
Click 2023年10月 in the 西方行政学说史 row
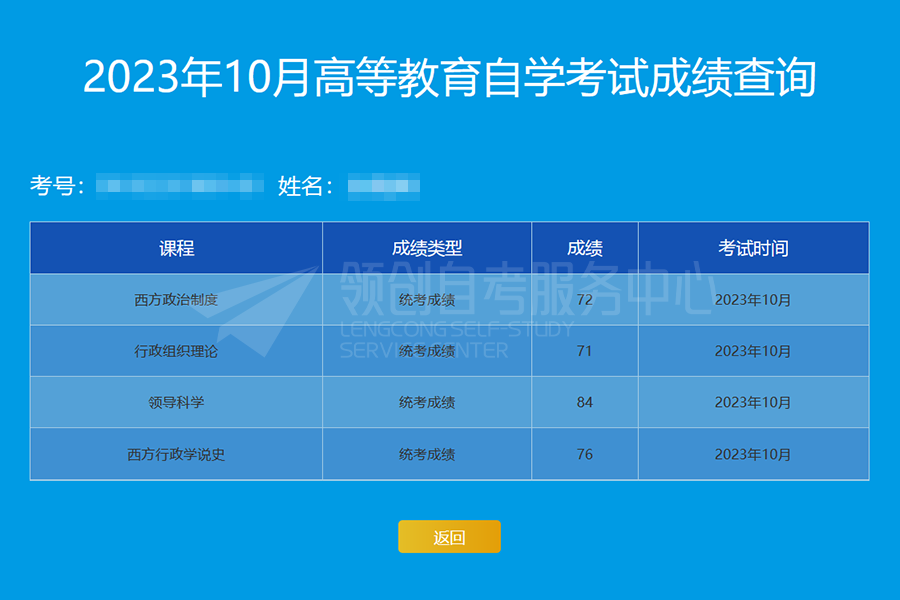pyautogui.click(x=754, y=454)
